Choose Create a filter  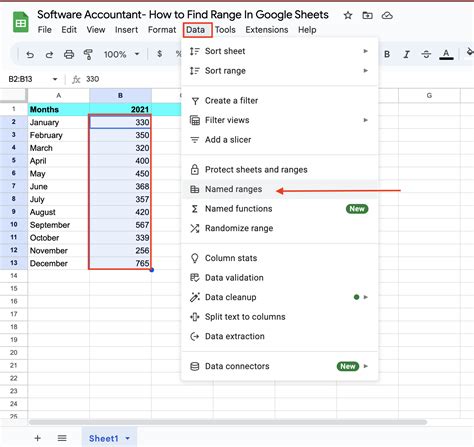(x=280, y=101)
